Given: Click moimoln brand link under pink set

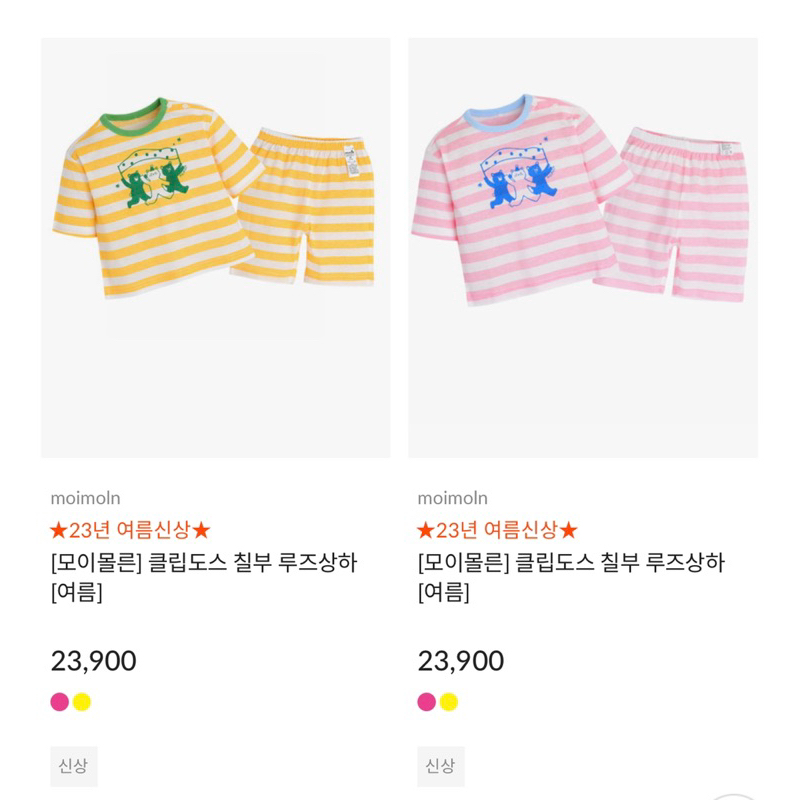Looking at the screenshot, I should (452, 498).
